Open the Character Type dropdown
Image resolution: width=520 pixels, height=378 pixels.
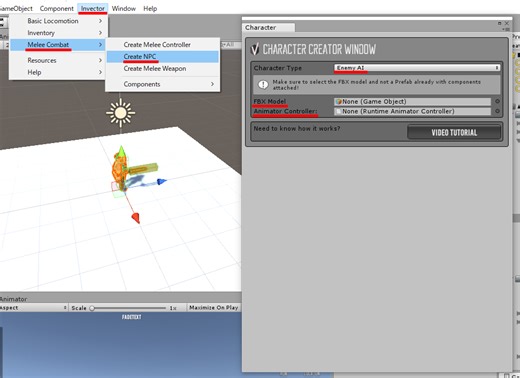(x=417, y=68)
